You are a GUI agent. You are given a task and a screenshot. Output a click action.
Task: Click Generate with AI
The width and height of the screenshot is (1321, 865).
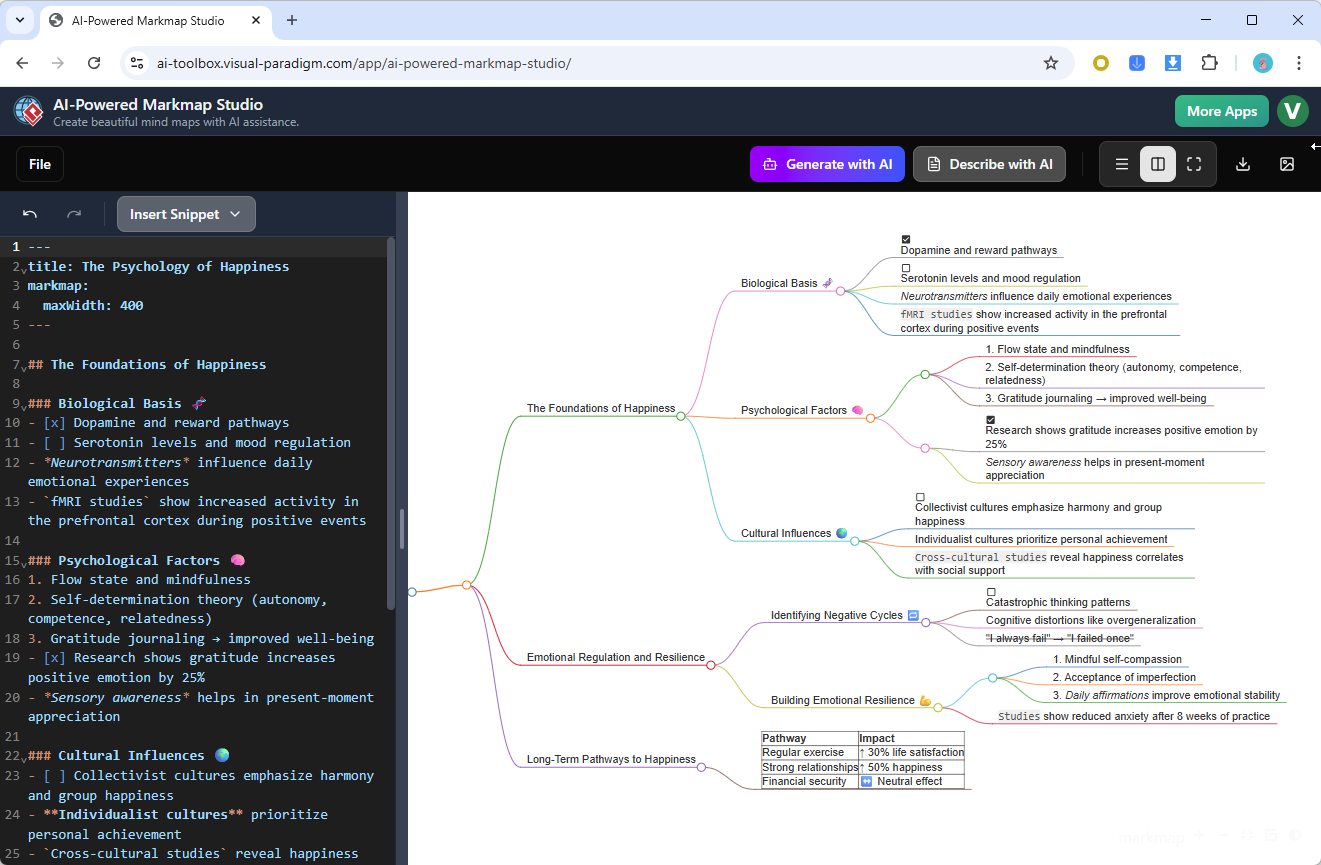pyautogui.click(x=827, y=163)
